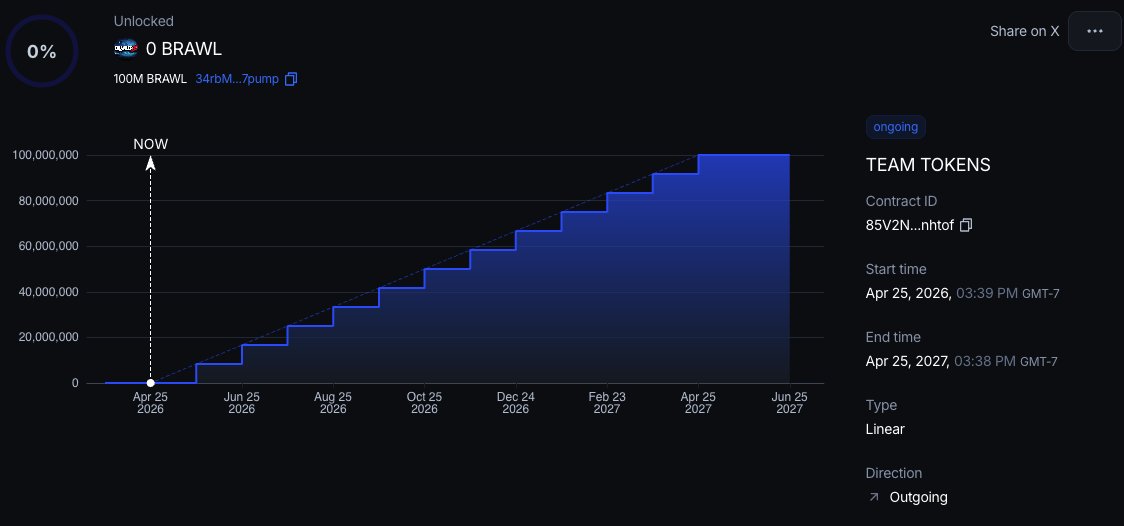Image resolution: width=1124 pixels, height=526 pixels.
Task: Open the three-dot more options menu
Action: [1094, 31]
